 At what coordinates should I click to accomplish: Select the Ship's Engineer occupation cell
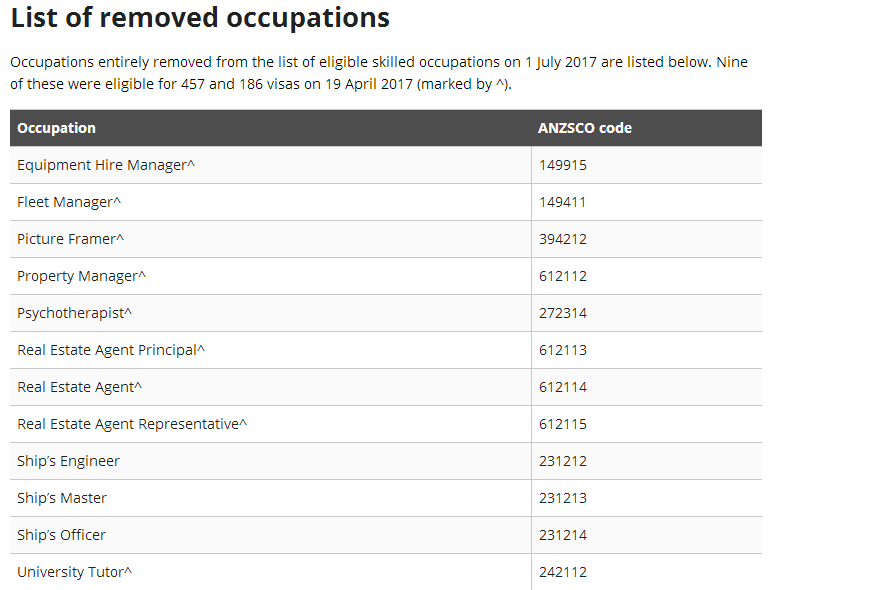coord(68,461)
